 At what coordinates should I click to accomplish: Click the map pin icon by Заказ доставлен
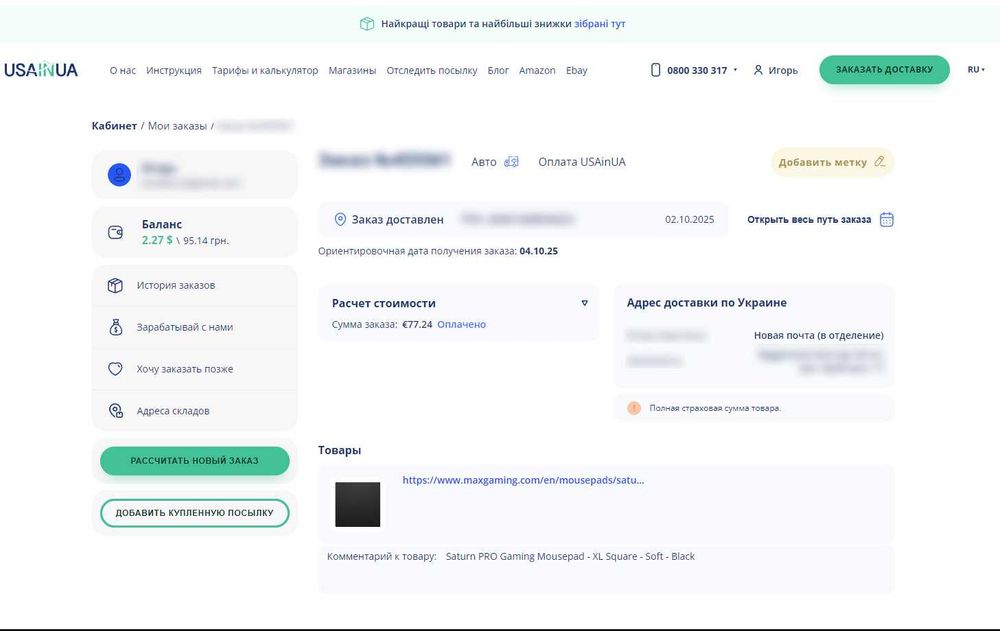click(x=341, y=219)
